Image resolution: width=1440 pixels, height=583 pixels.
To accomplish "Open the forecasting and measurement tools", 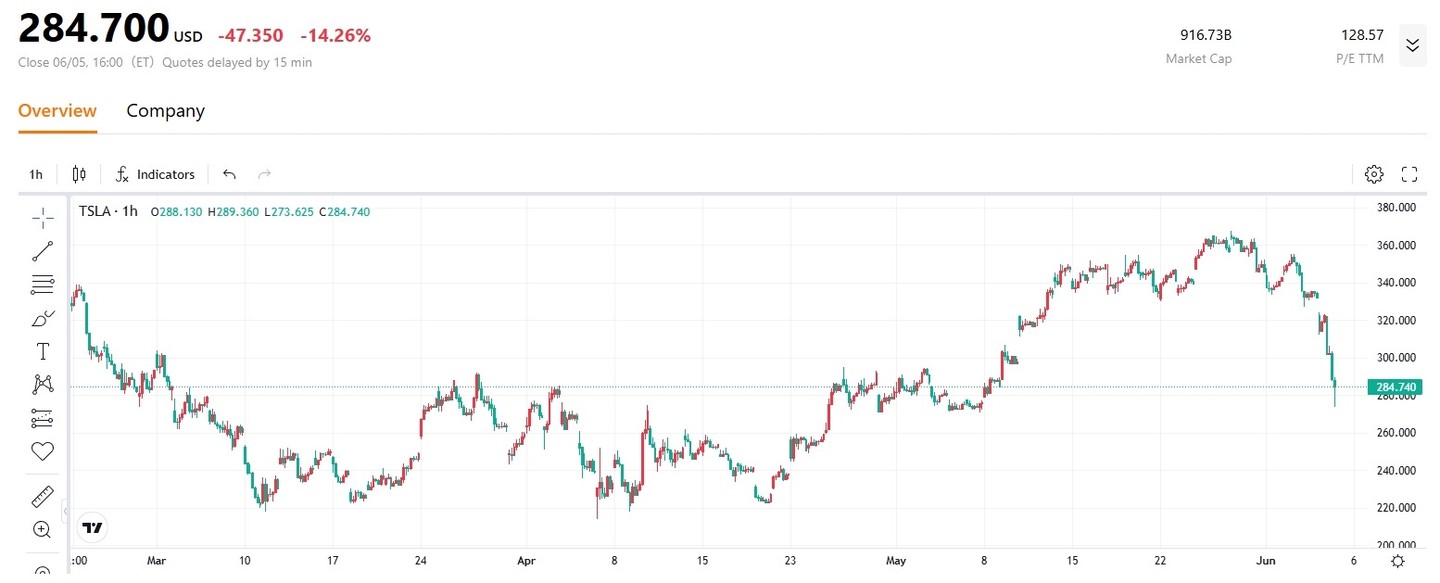I will tap(43, 418).
